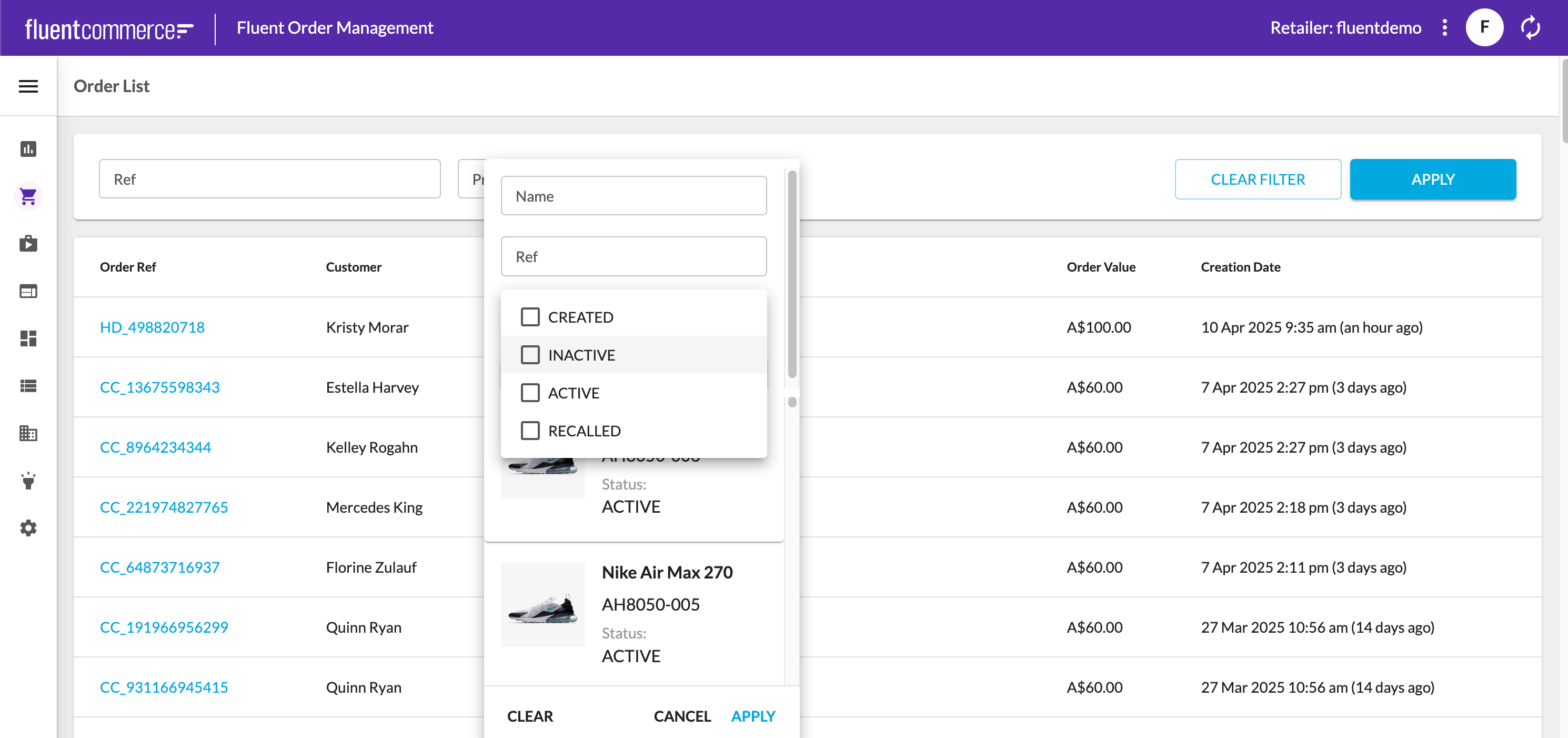Open the insights bar chart icon

tap(28, 148)
